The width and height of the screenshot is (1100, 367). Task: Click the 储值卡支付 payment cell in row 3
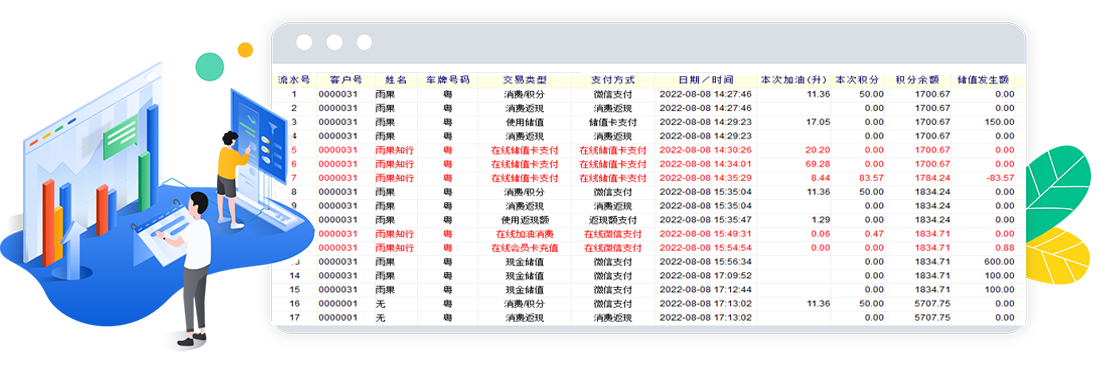[612, 122]
